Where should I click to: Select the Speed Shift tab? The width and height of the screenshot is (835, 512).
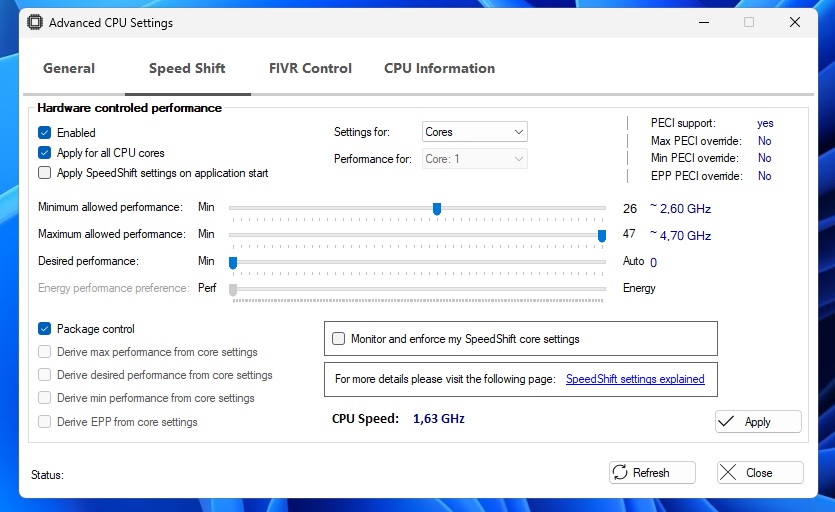coord(187,68)
